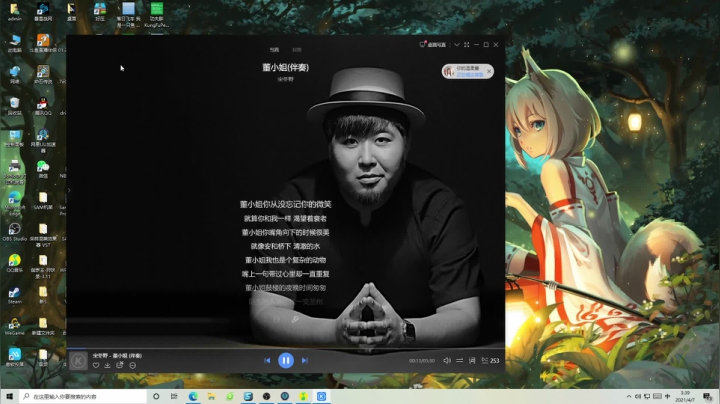Pause the song with the blue pause button
The height and width of the screenshot is (404, 720).
tap(286, 360)
